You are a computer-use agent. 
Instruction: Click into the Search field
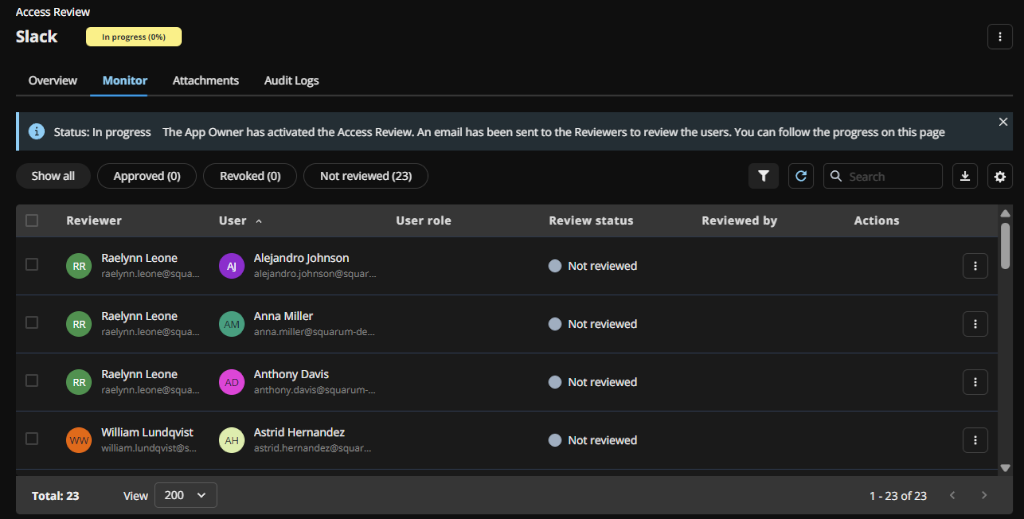(x=892, y=176)
